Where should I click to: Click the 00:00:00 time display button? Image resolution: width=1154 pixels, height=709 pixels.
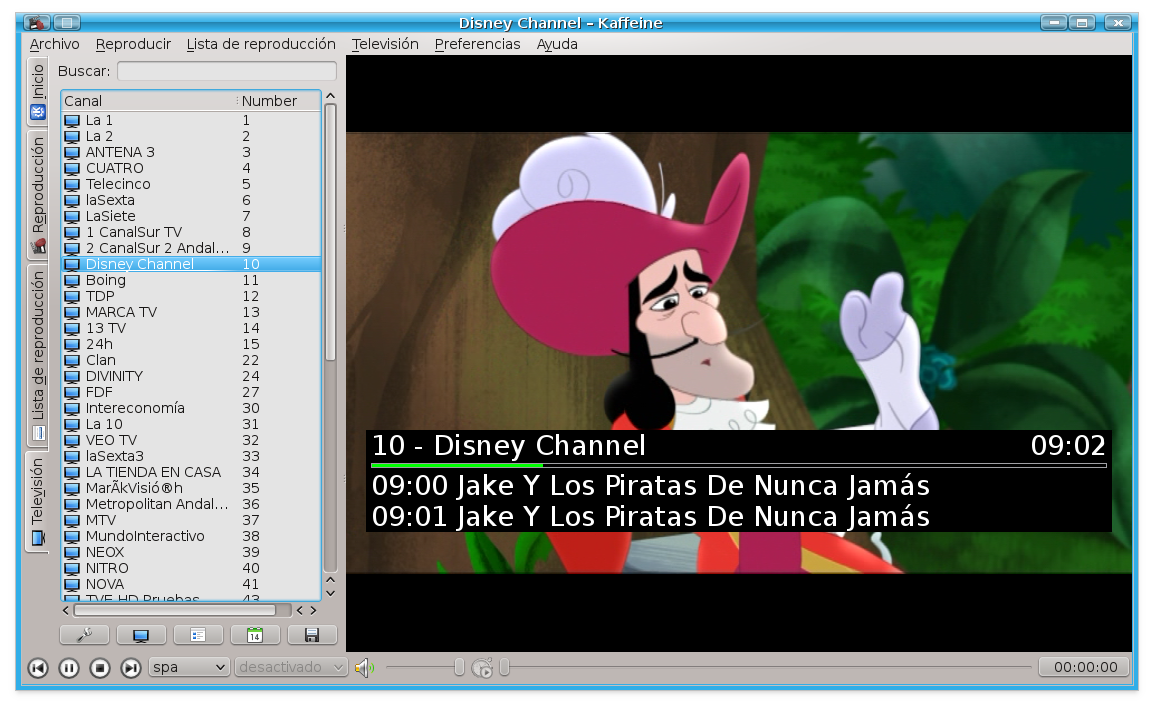(1086, 667)
